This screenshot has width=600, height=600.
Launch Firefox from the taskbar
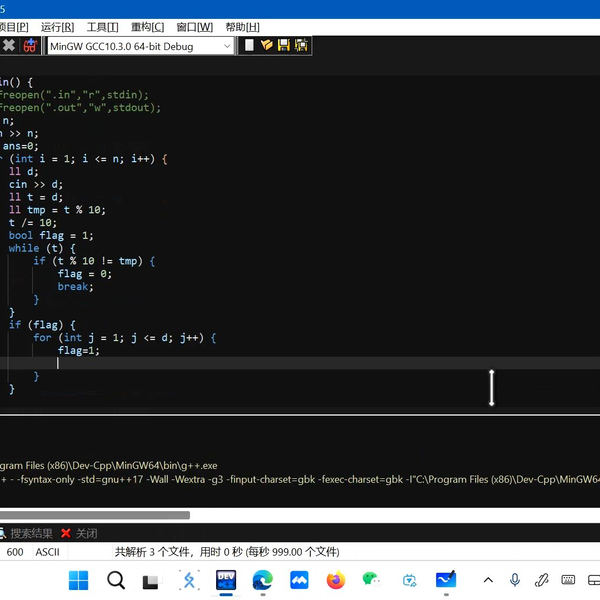click(335, 580)
